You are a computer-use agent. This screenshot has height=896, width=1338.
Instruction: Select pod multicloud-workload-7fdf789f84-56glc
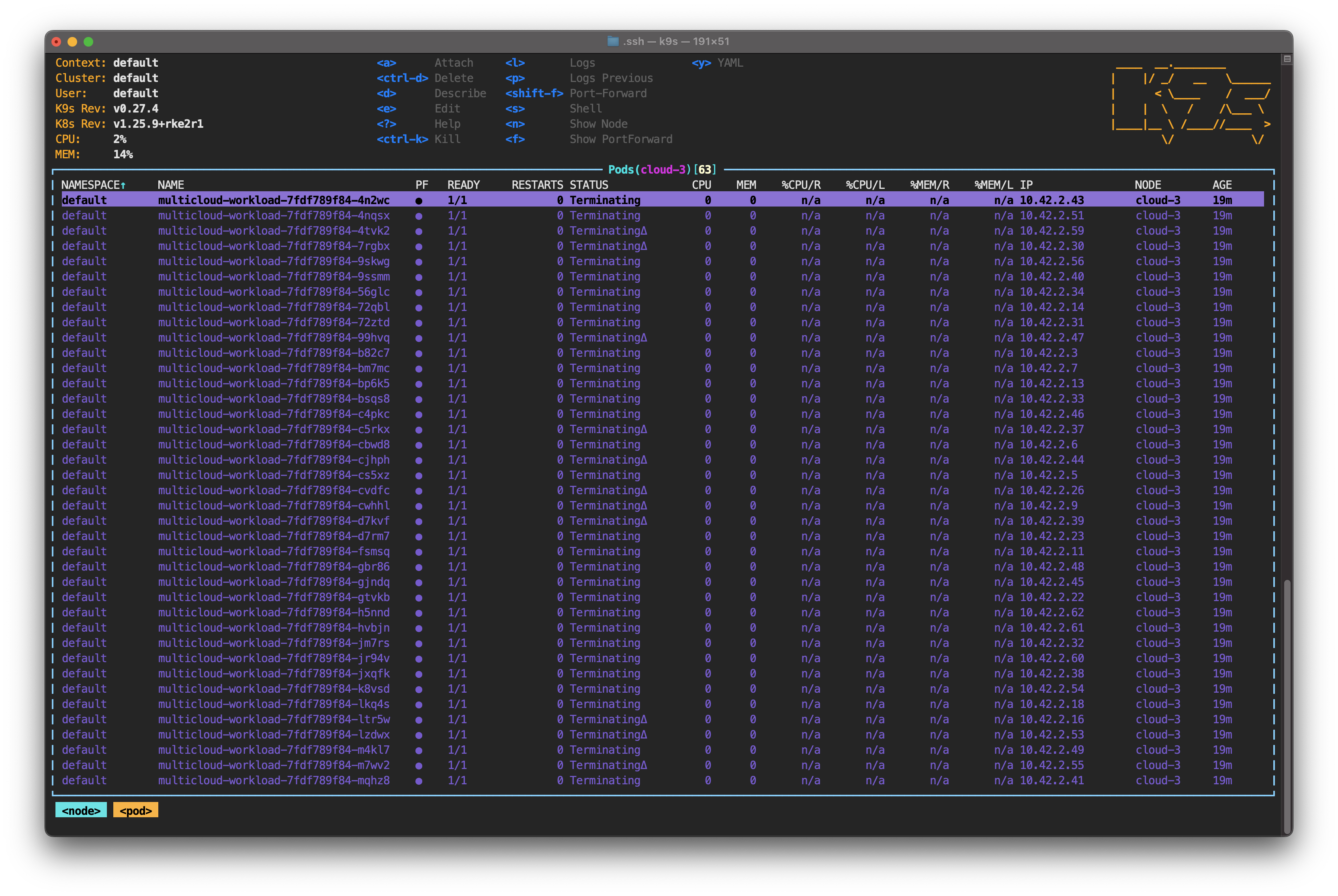tap(663, 292)
